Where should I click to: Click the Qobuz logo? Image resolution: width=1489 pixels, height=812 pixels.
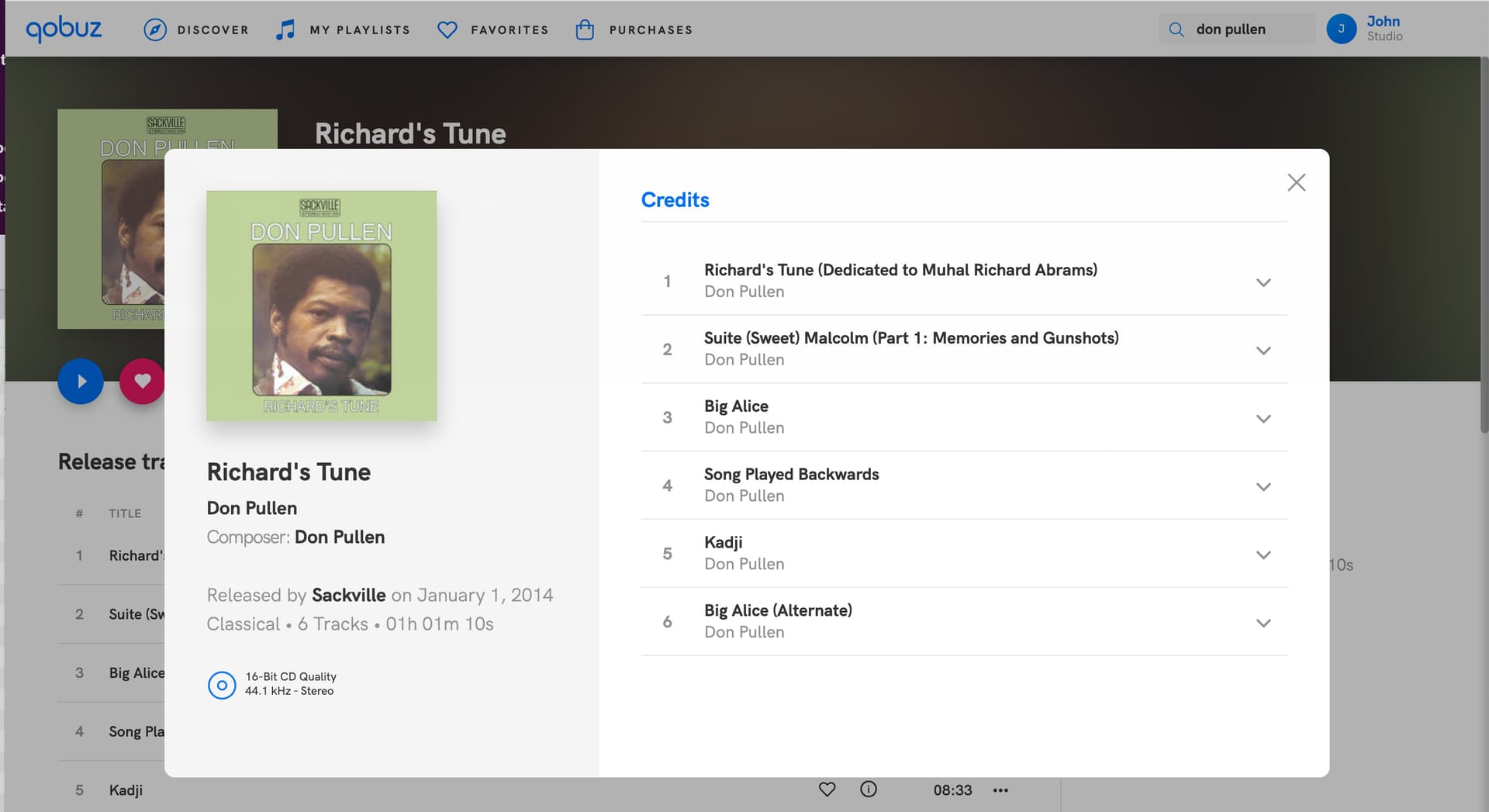[64, 29]
